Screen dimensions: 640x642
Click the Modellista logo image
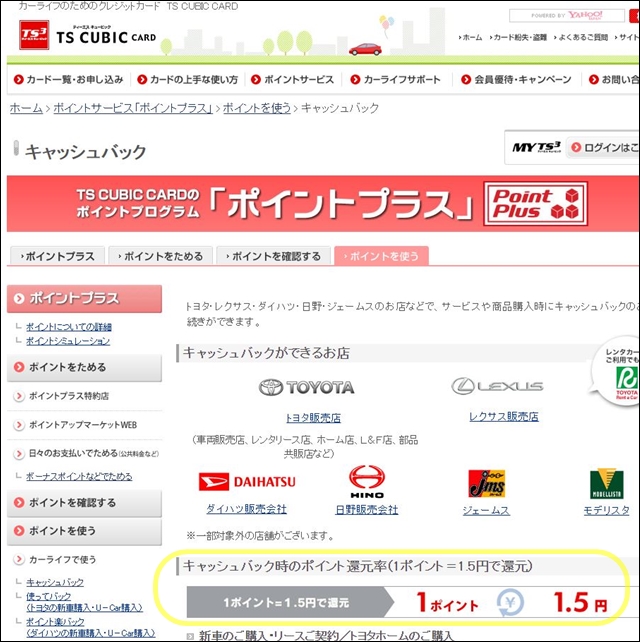coord(606,483)
